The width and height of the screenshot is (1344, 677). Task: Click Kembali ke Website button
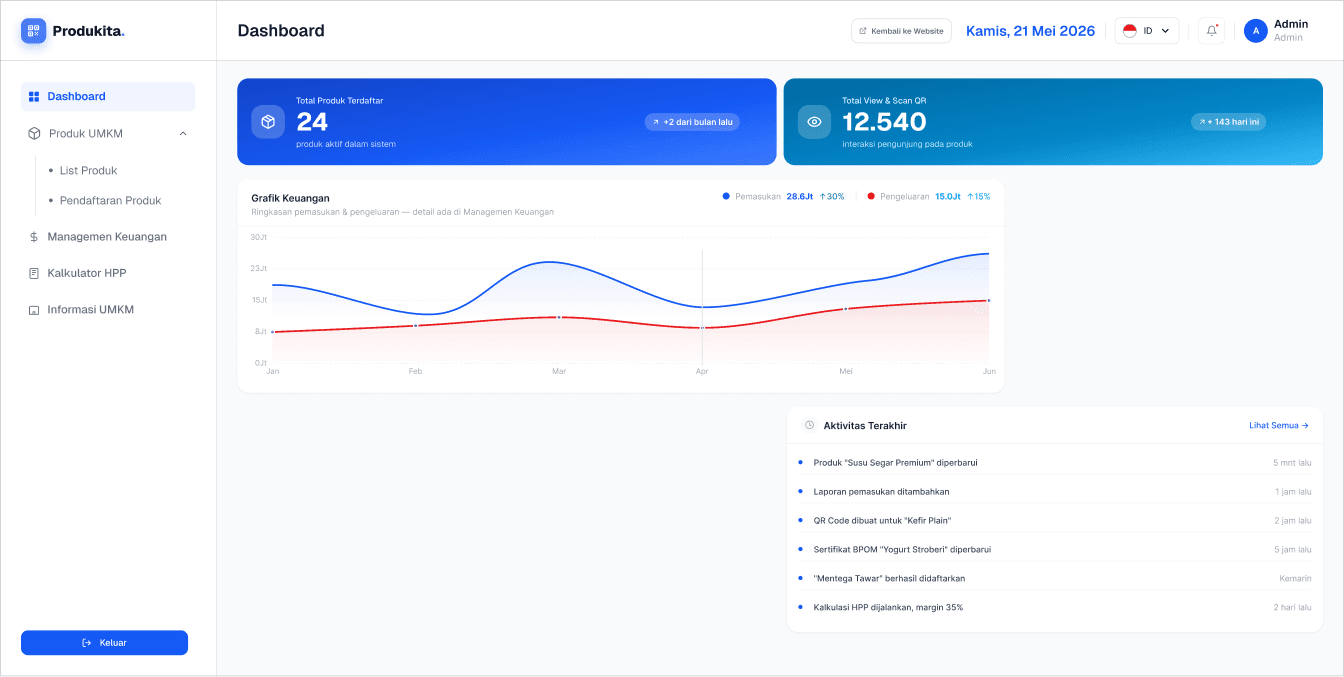click(x=901, y=31)
